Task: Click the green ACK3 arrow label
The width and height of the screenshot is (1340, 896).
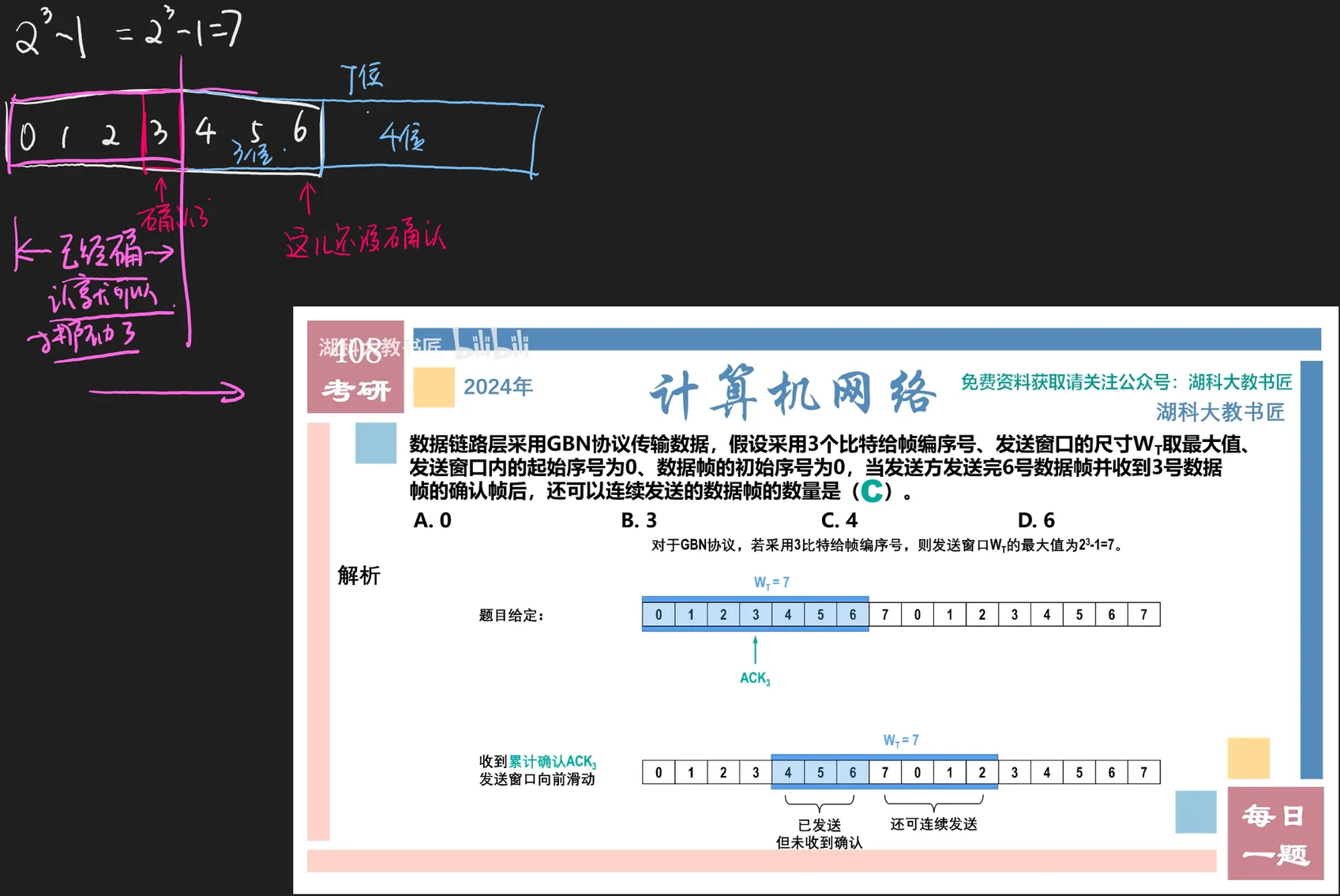Action: pyautogui.click(x=755, y=678)
